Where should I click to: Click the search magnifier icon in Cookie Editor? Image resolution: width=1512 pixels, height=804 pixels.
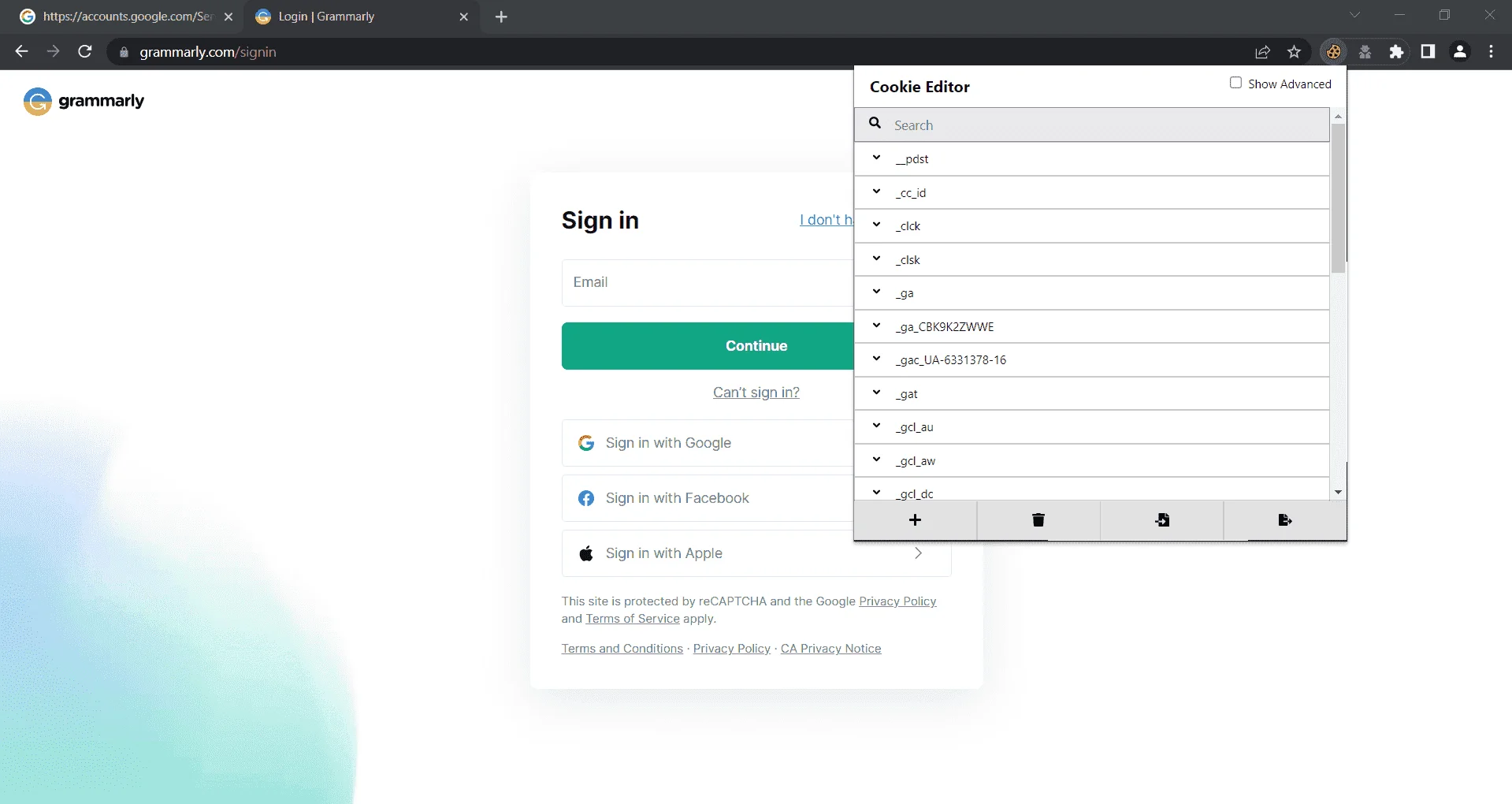(x=875, y=124)
